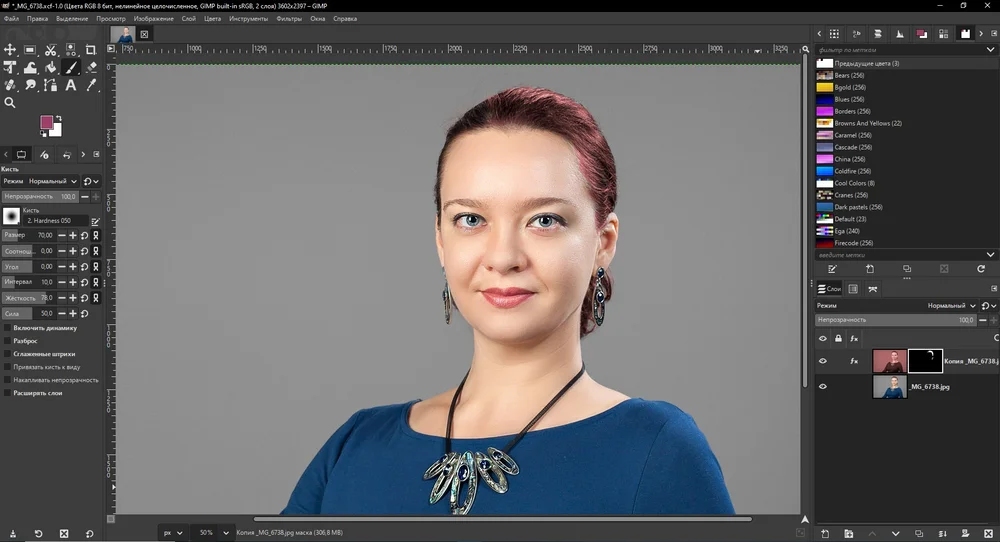Swap foreground and background colors
The image size is (1000, 542).
(59, 118)
